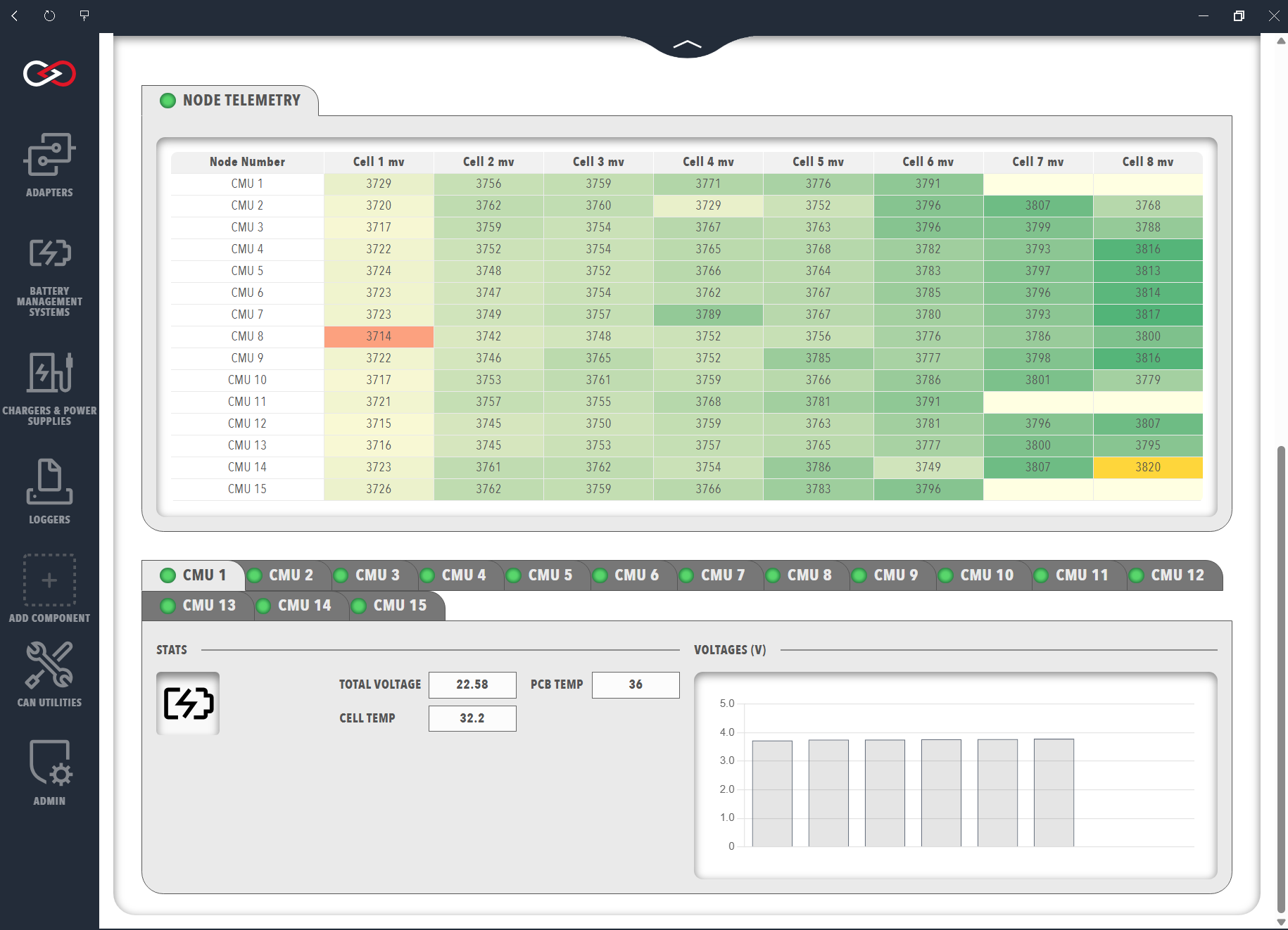Click the sixth bar in Voltages chart

point(1054,793)
